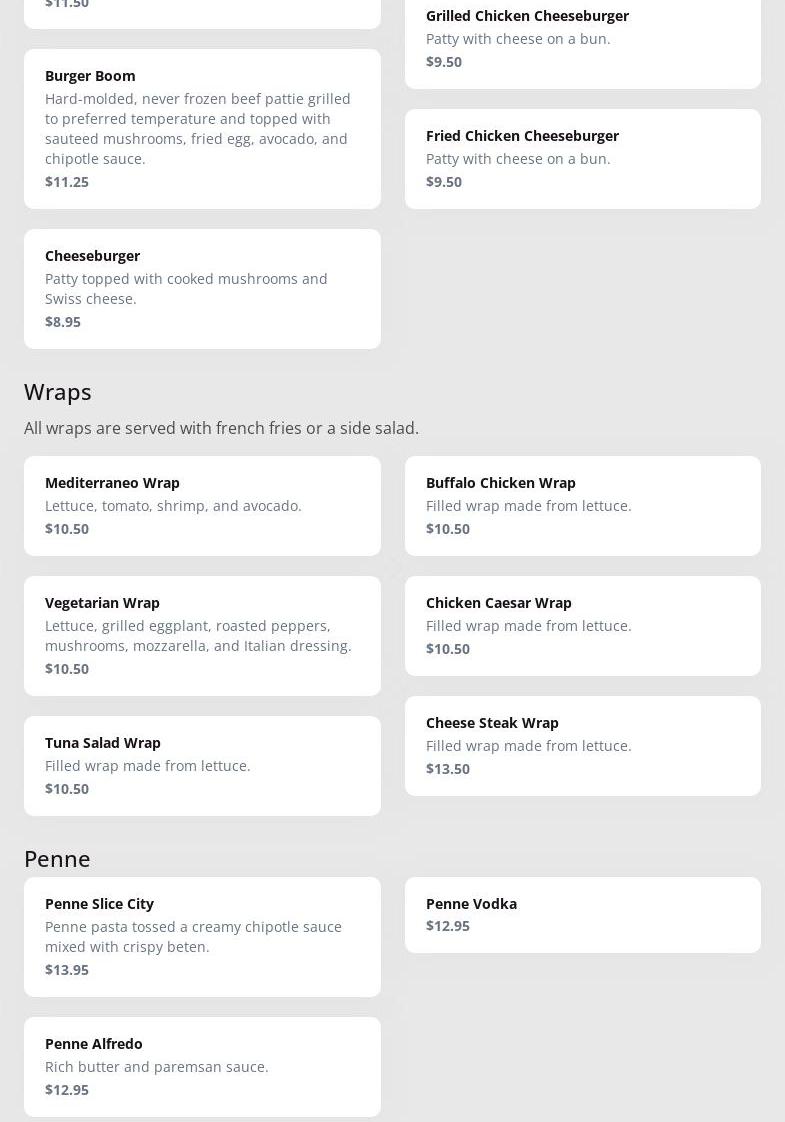
Task: Choose the Tuna Salad Wrap
Action: (202, 765)
